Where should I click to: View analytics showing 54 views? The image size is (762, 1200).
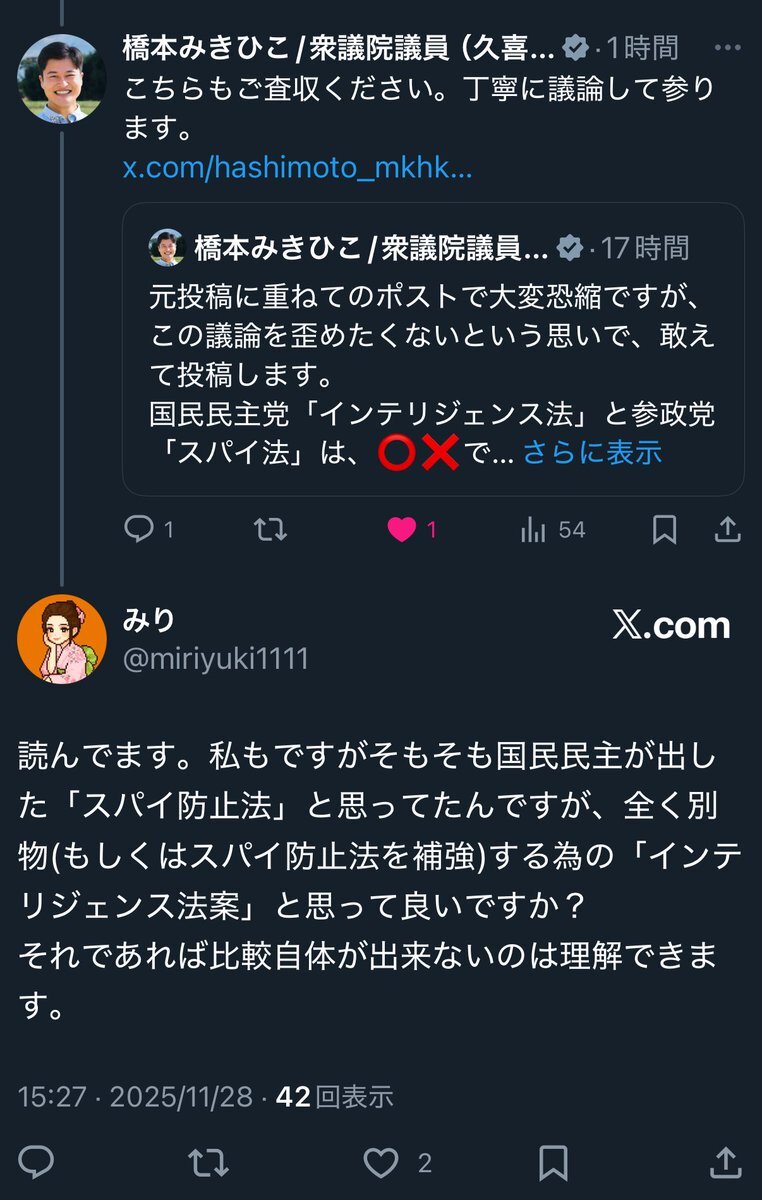point(533,530)
